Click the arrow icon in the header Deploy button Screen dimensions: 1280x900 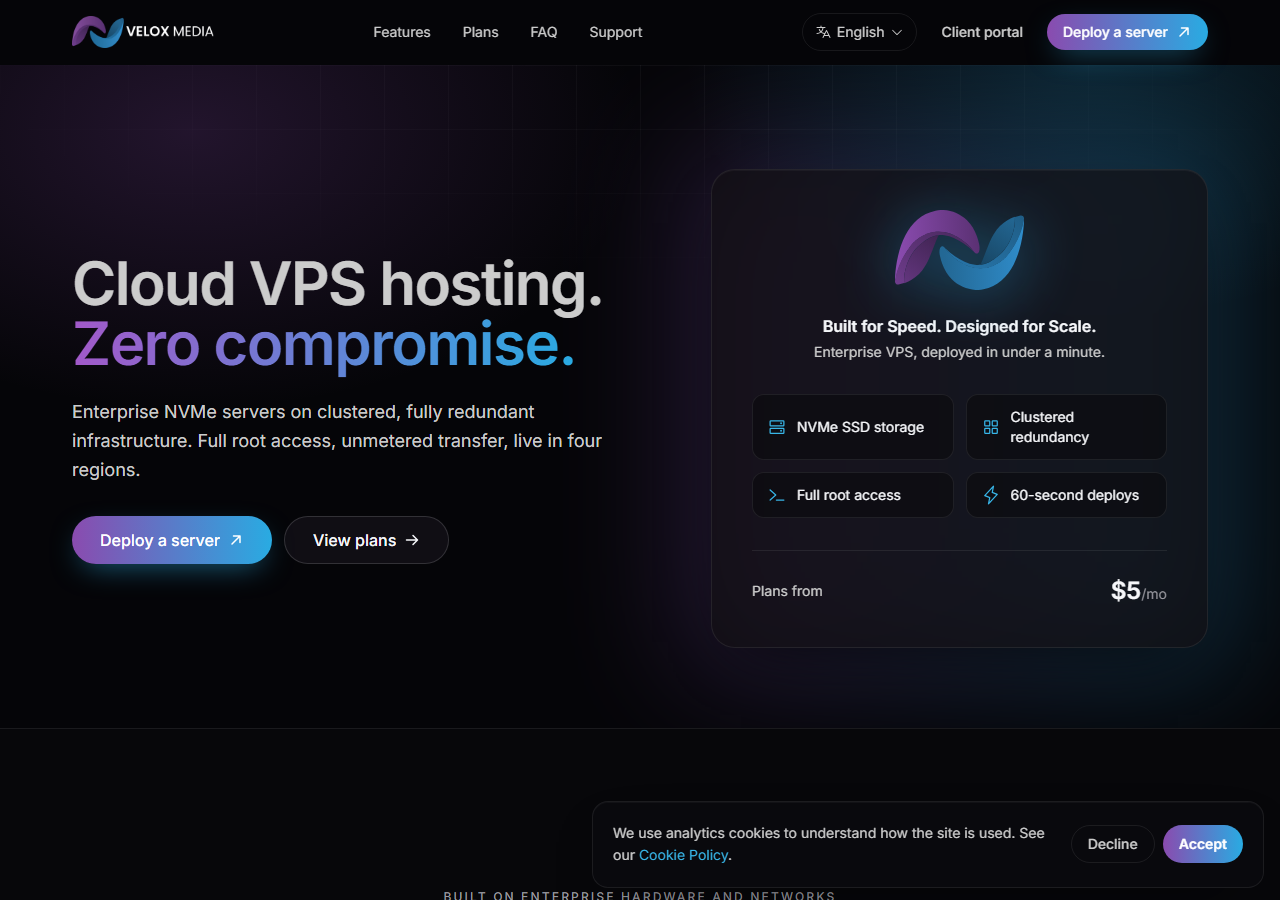1184,32
